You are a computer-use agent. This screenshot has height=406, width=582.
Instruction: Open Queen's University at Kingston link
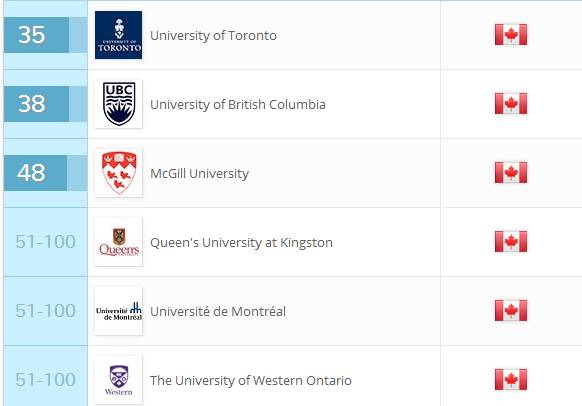[241, 243]
